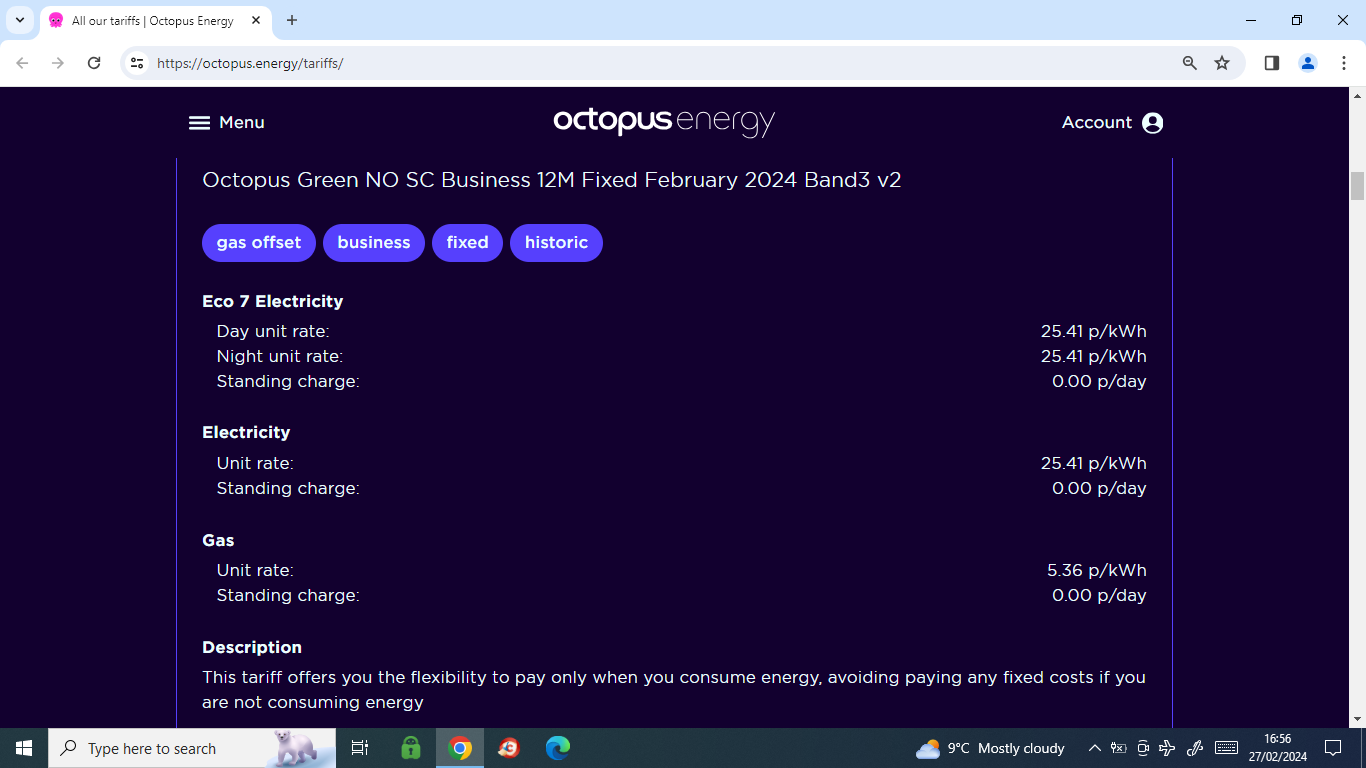Click the Account profile icon

[1152, 123]
